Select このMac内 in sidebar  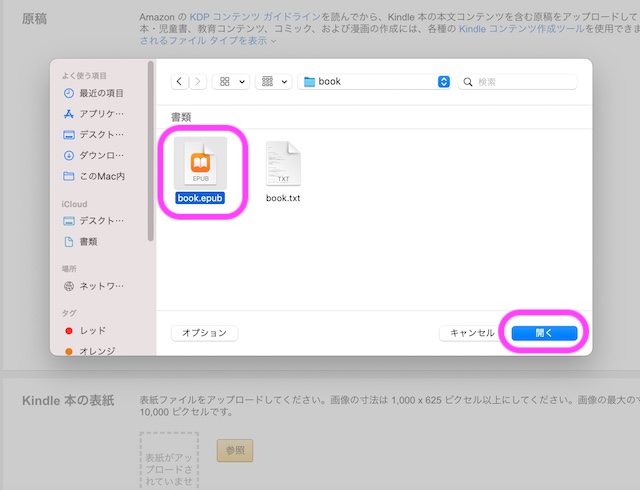(100, 176)
